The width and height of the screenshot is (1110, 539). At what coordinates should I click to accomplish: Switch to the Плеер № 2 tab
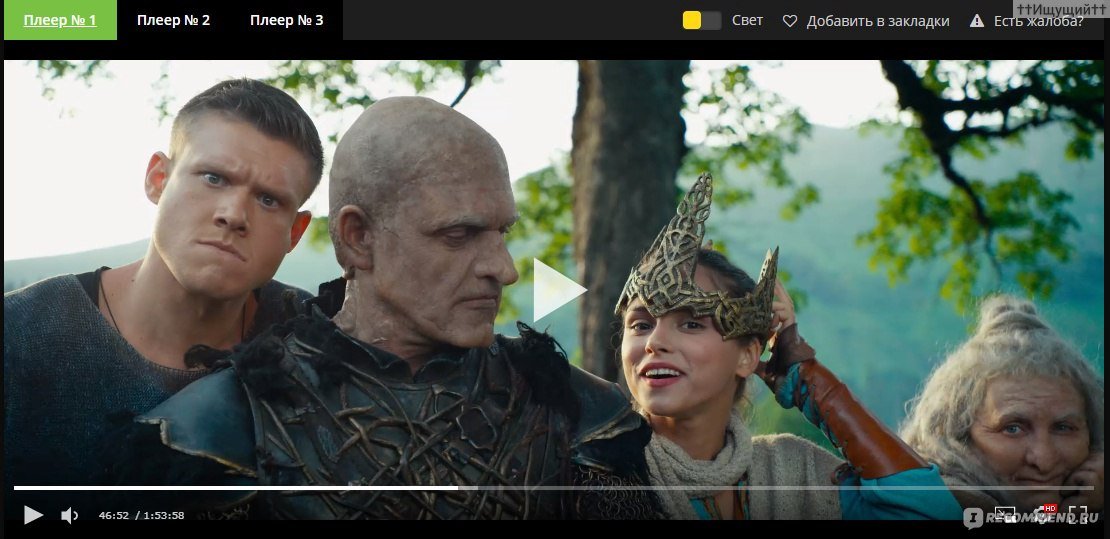click(173, 20)
